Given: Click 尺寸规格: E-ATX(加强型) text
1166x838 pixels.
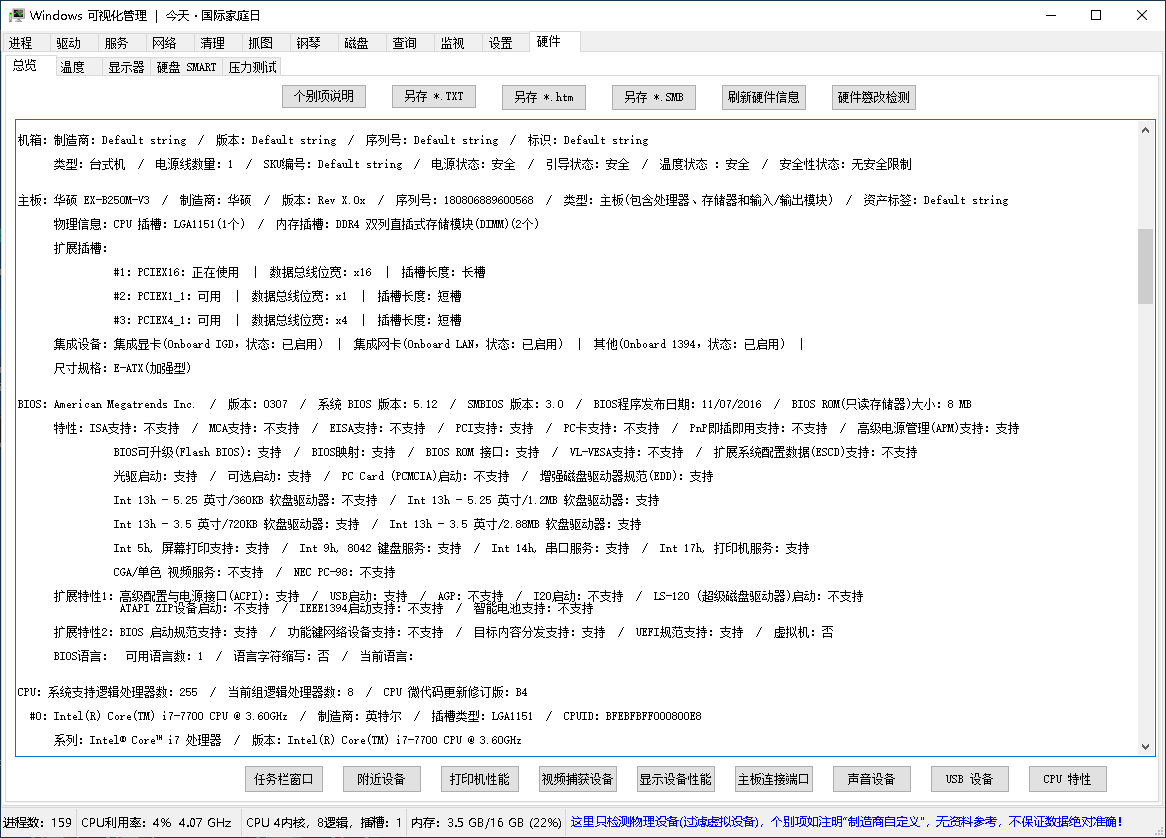Looking at the screenshot, I should point(122,368).
